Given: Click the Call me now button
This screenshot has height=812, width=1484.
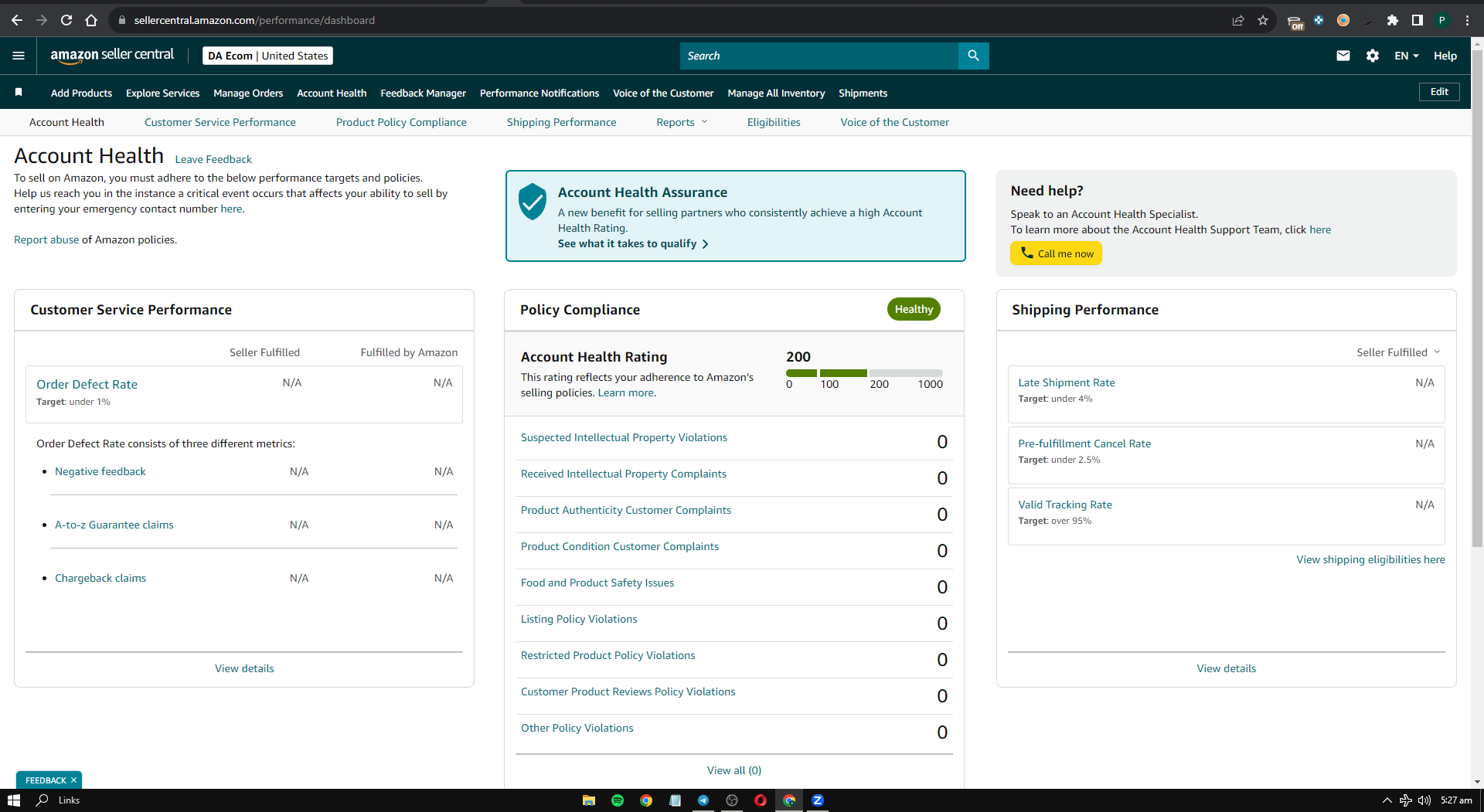Looking at the screenshot, I should (x=1056, y=253).
